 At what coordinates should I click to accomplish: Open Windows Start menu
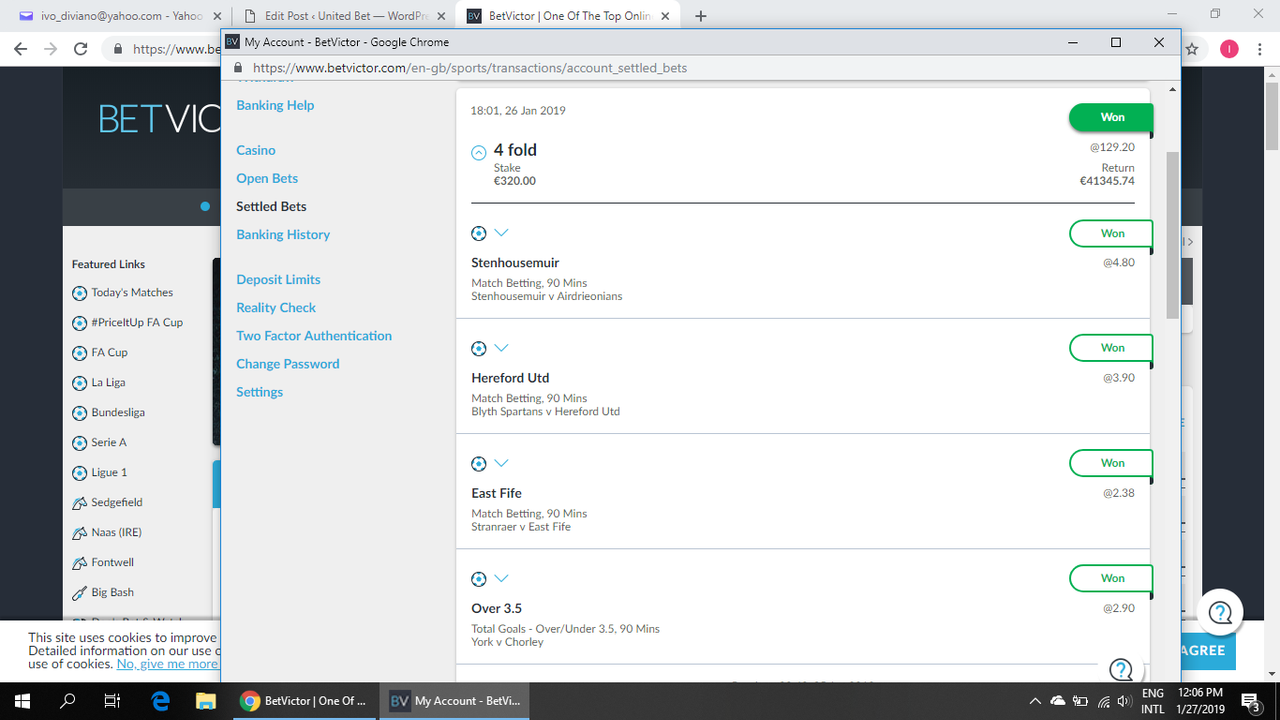22,701
